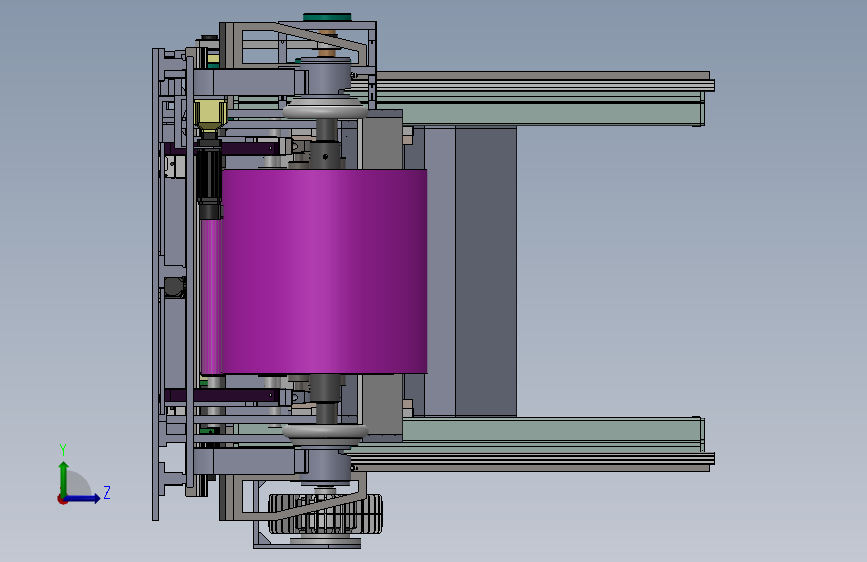Select the upper horizontal extrusion rail
The image size is (867, 562).
531,84
